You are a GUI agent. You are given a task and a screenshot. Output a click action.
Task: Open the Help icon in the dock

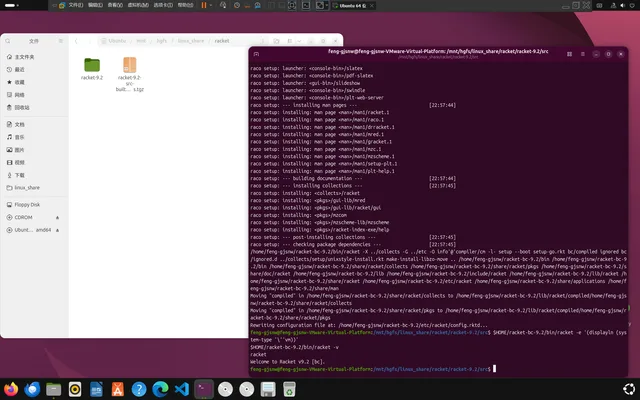coord(139,389)
